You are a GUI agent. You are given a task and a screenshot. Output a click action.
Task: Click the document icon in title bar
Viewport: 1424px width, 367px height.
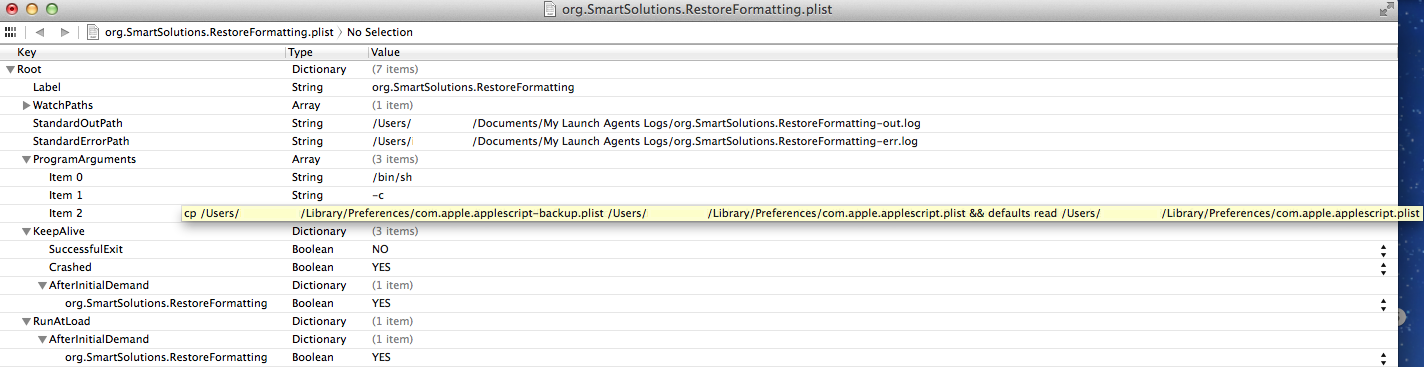click(549, 10)
